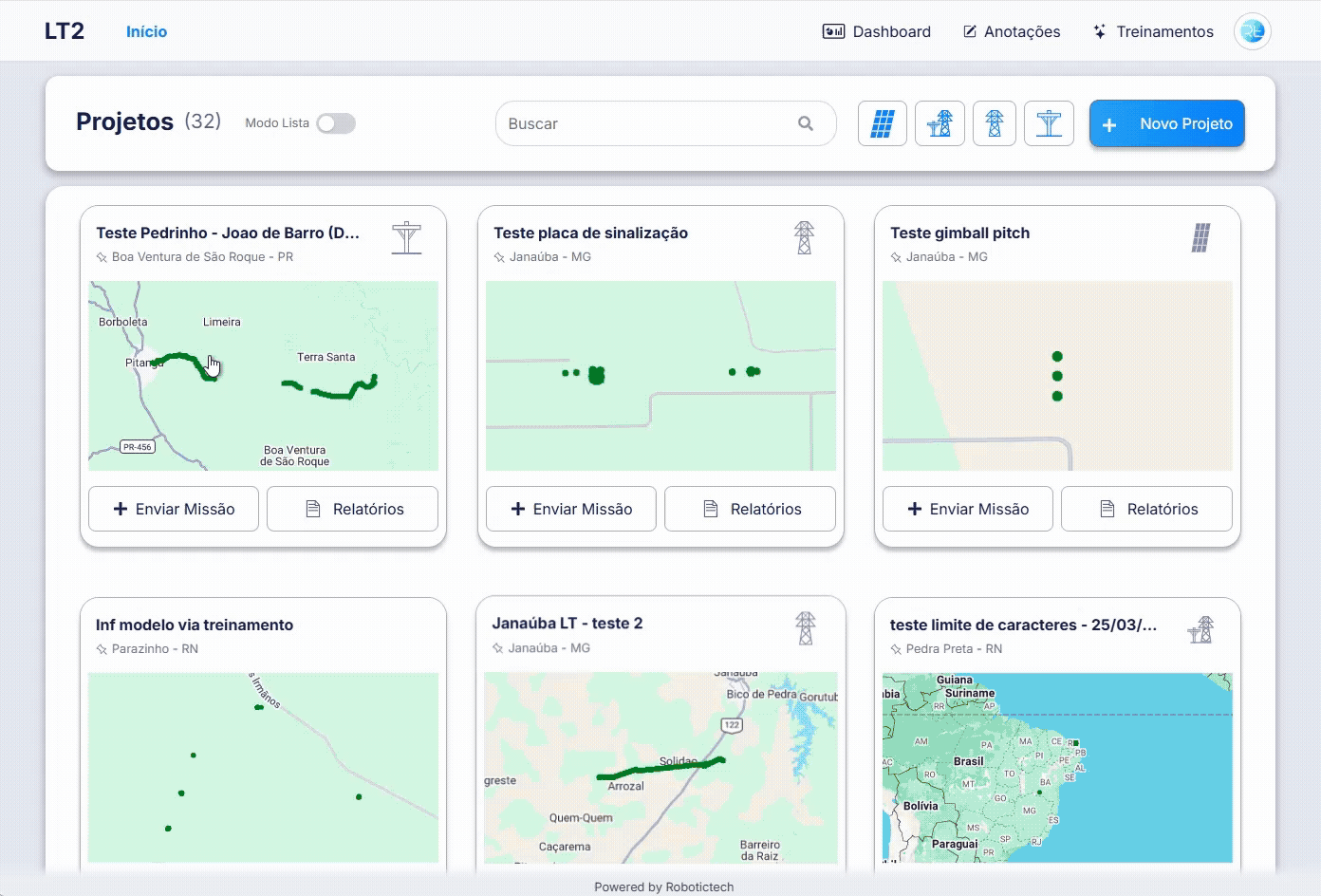
Task: Open the user avatar menu
Action: pos(1253,31)
